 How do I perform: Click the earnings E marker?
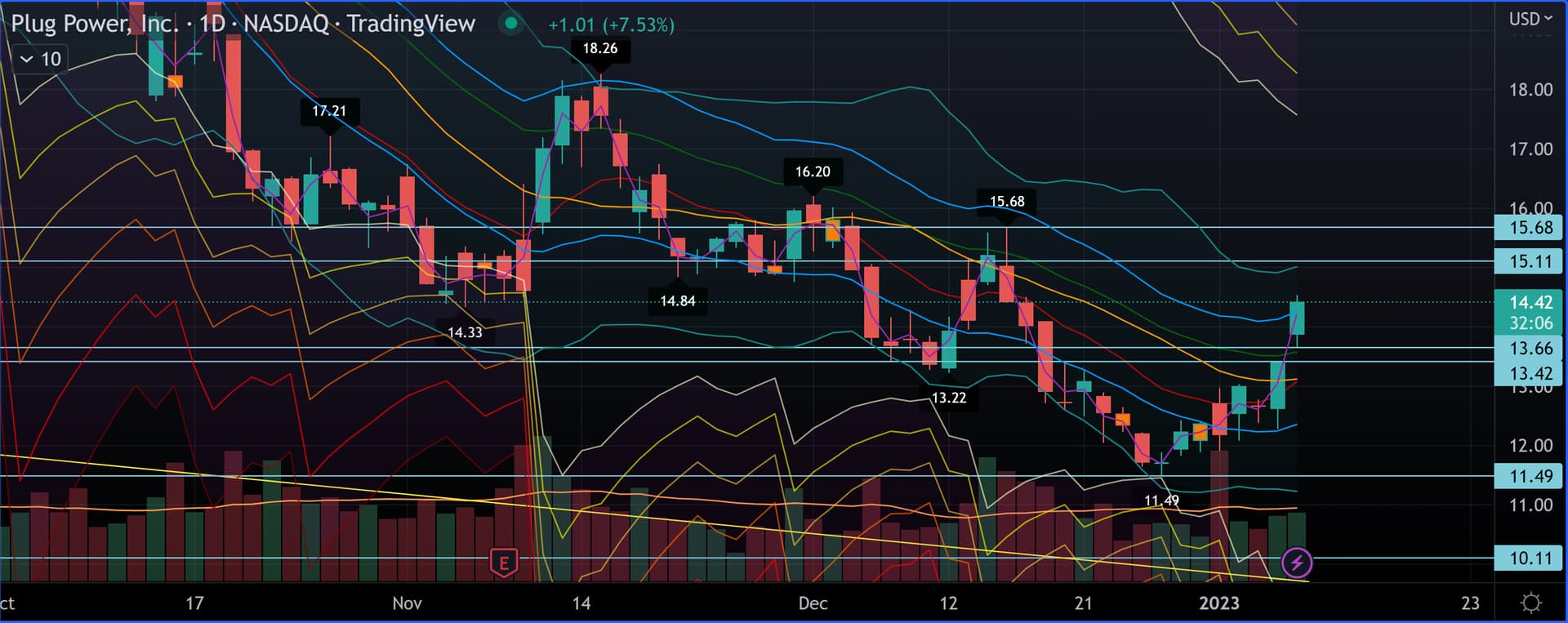(x=504, y=563)
